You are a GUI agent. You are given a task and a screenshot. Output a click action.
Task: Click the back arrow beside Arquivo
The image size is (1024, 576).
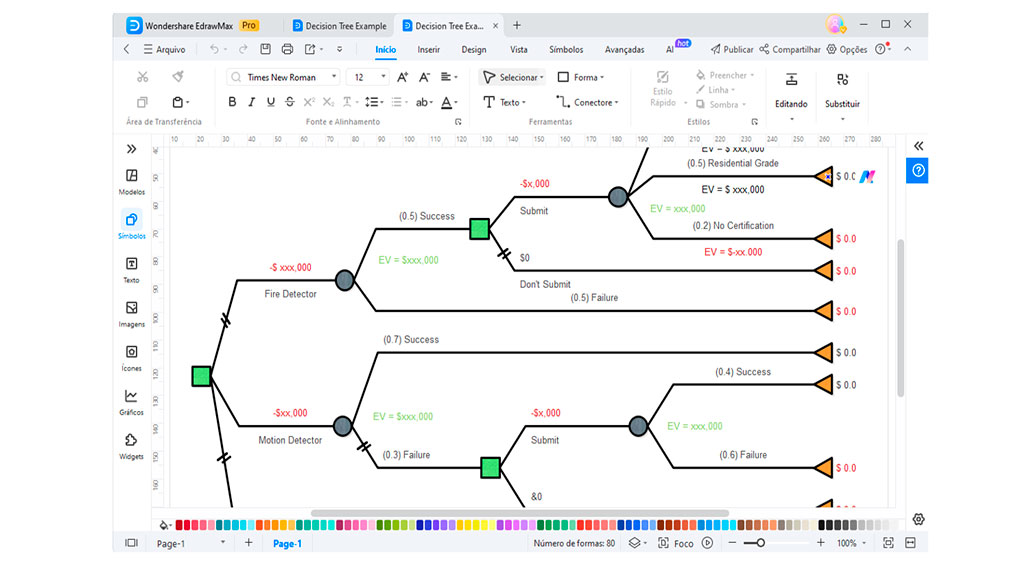tap(127, 49)
